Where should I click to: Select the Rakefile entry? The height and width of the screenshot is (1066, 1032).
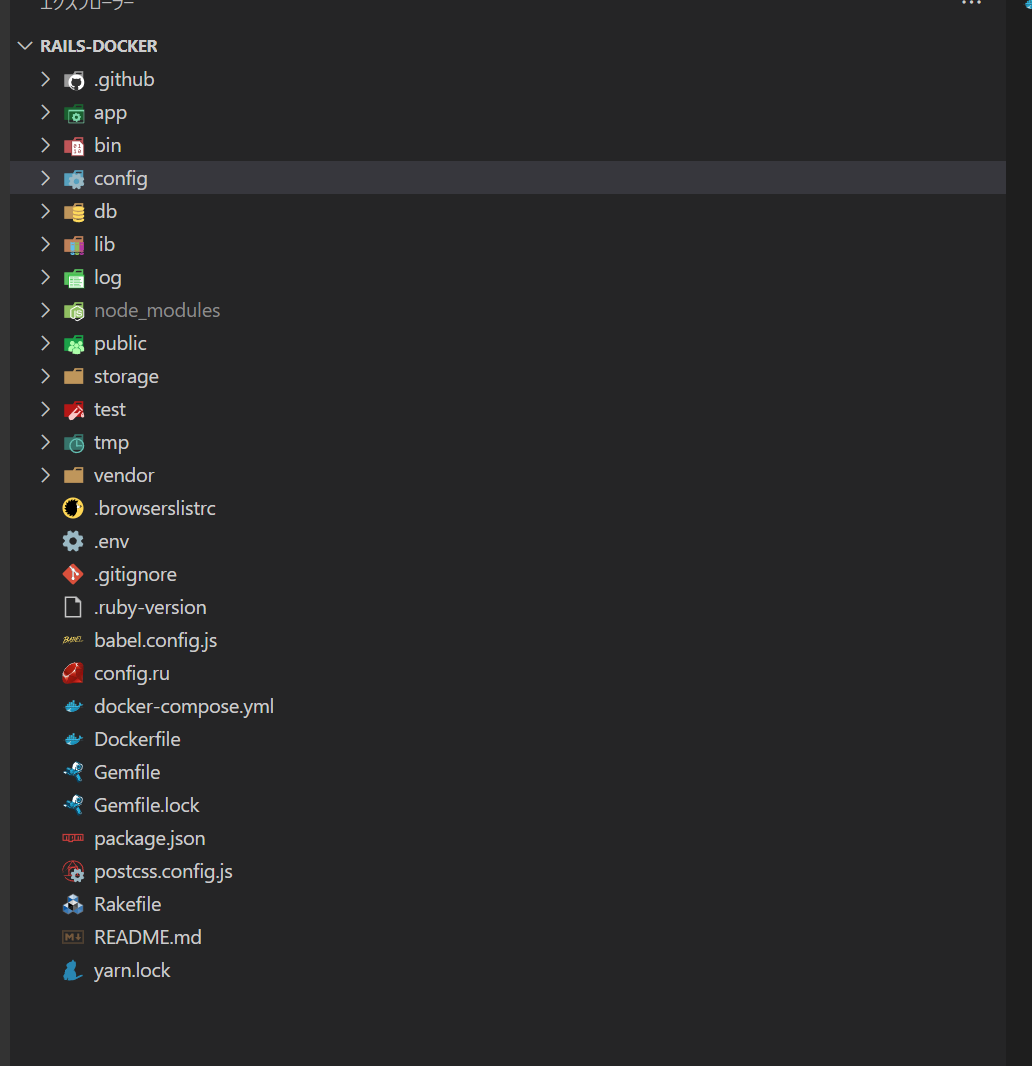(127, 905)
